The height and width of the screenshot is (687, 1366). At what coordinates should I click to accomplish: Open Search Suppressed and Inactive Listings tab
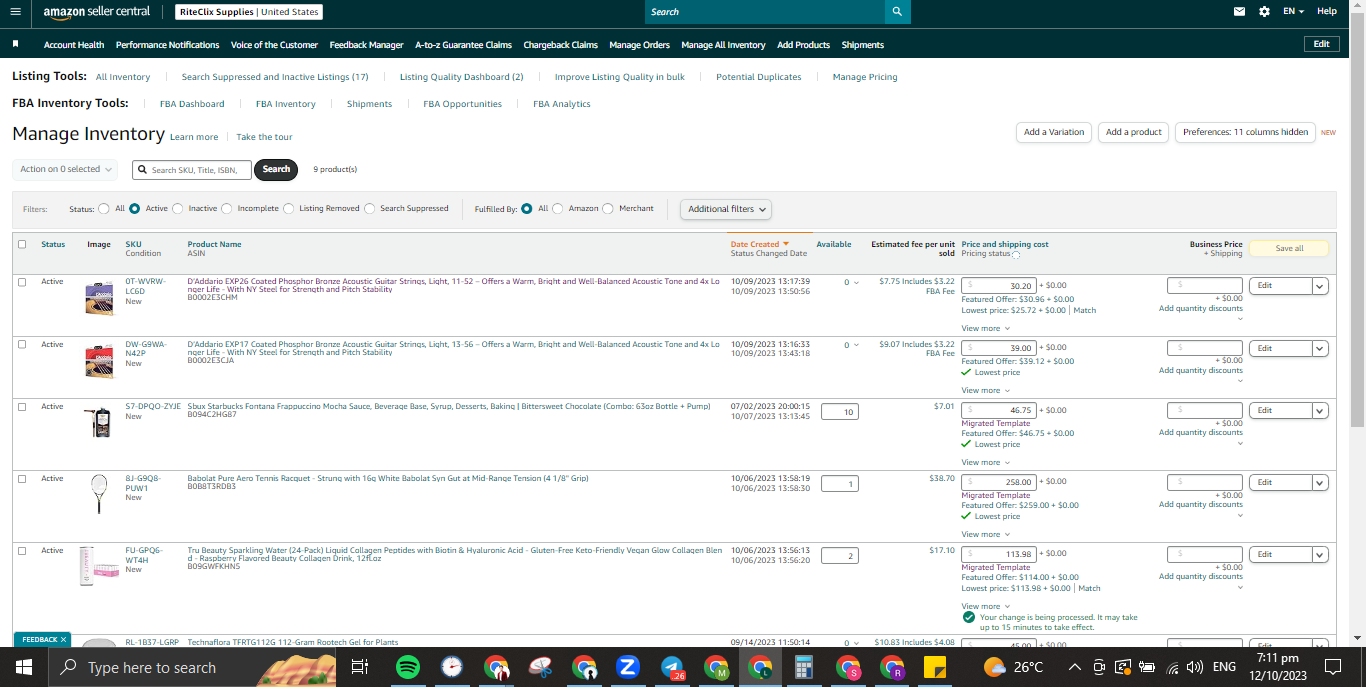(275, 77)
